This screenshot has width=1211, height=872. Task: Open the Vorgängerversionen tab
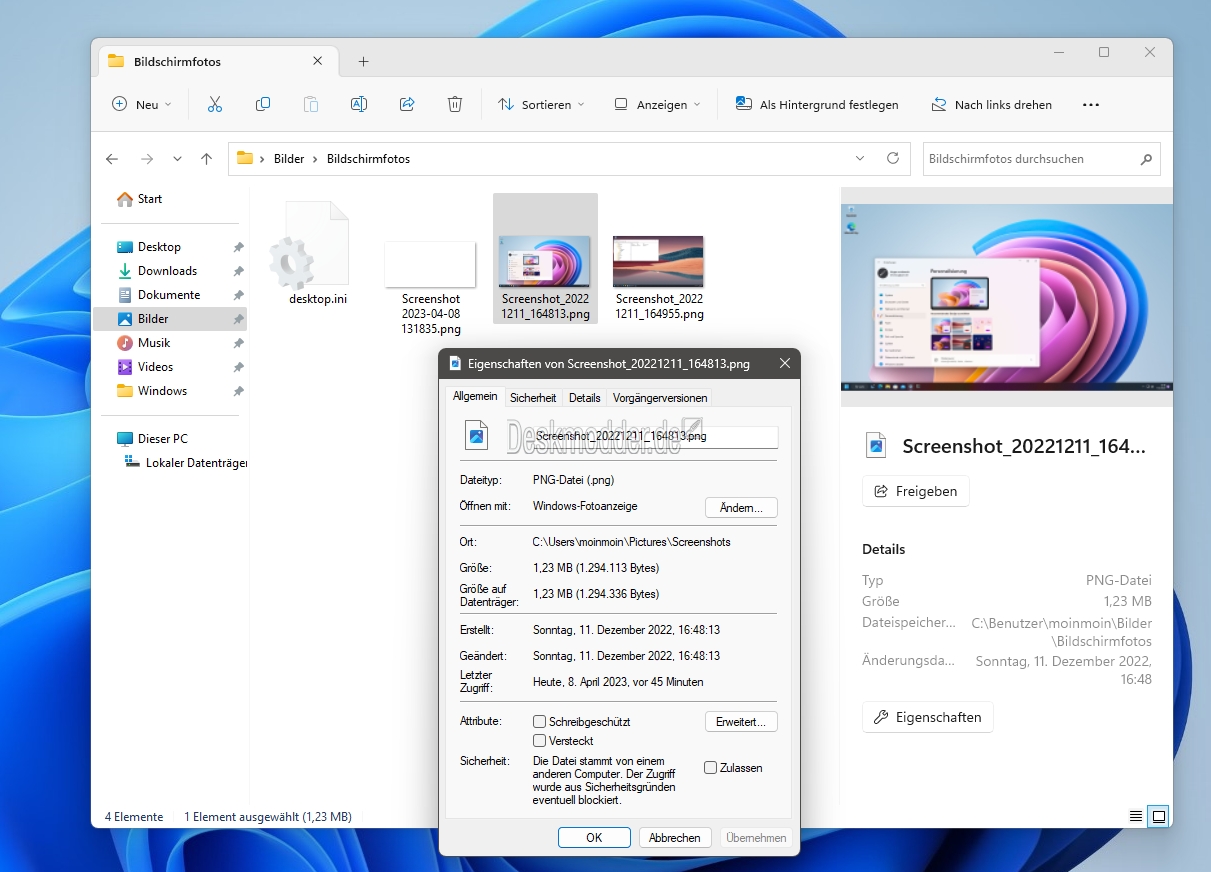(660, 398)
